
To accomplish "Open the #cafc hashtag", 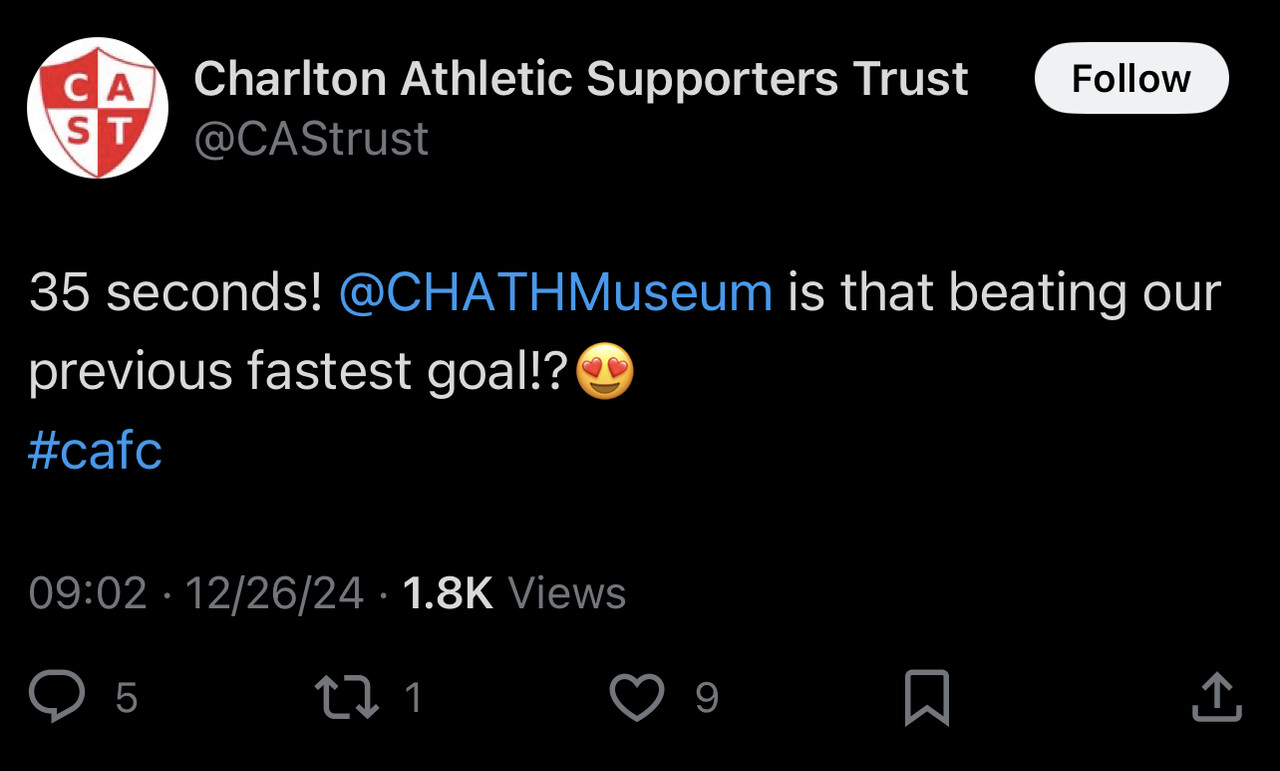I will pos(95,450).
